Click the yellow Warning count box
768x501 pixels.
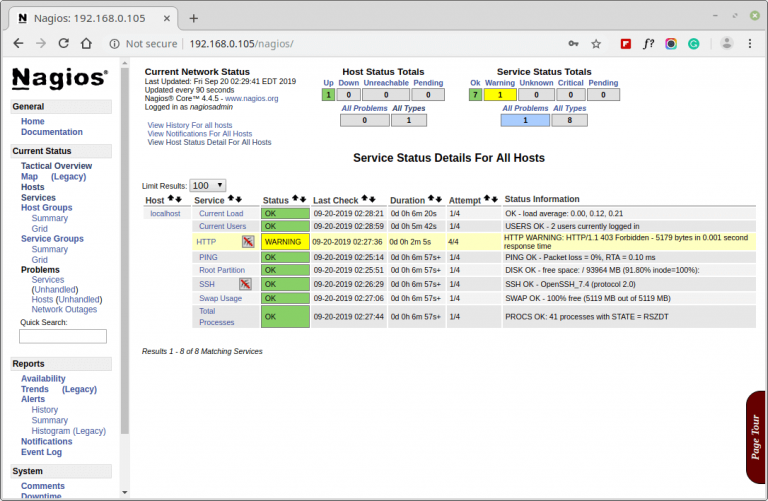pos(500,95)
